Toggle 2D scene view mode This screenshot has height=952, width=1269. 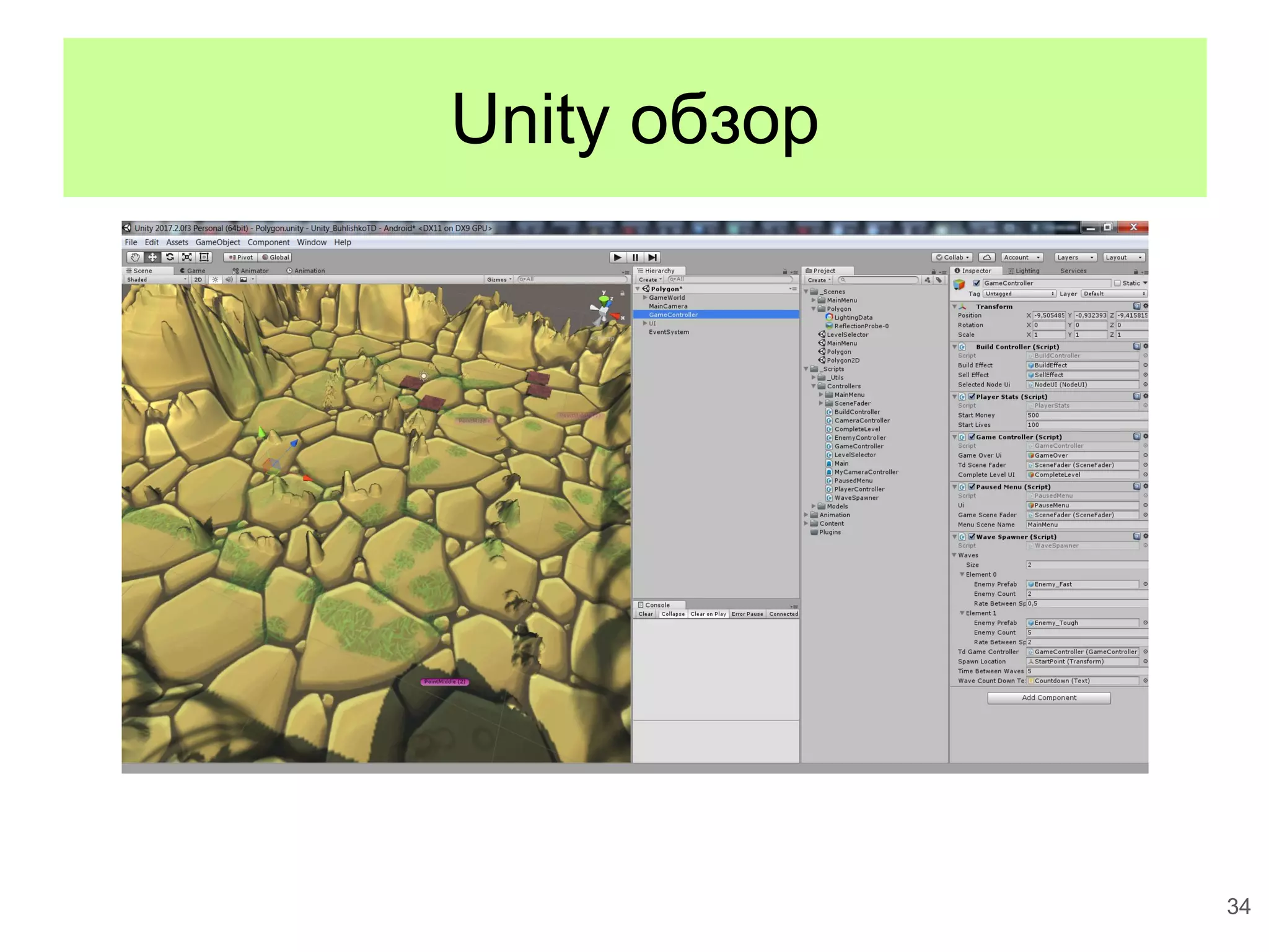click(x=198, y=279)
